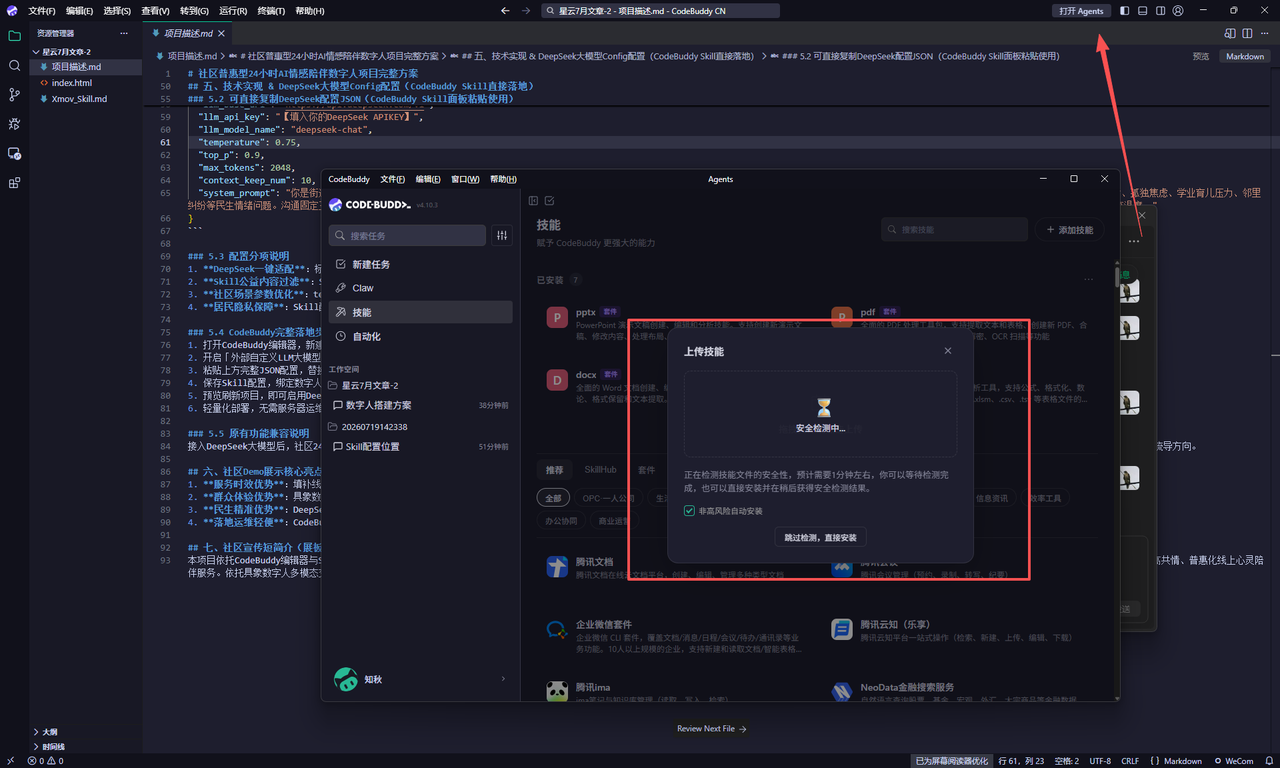Close the 项目描述.md editor tab

[221, 33]
